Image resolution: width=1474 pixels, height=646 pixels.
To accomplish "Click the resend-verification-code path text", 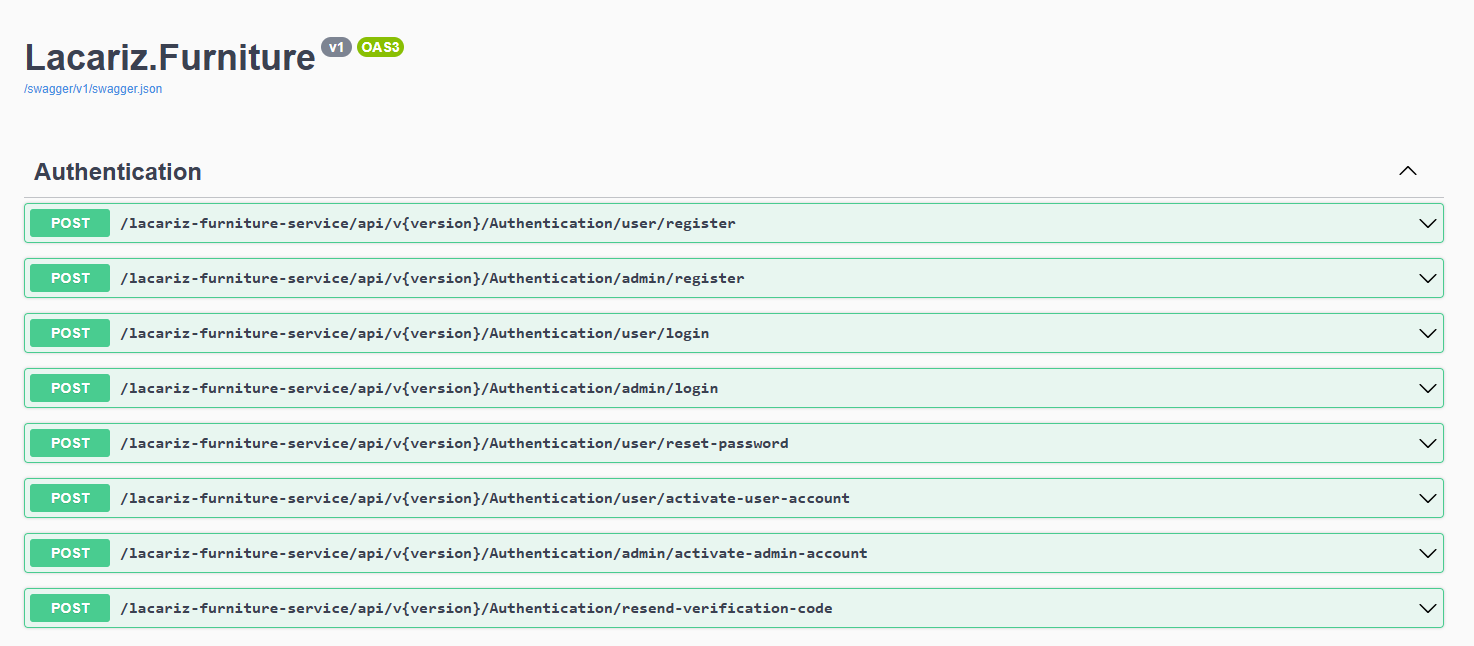I will click(476, 608).
